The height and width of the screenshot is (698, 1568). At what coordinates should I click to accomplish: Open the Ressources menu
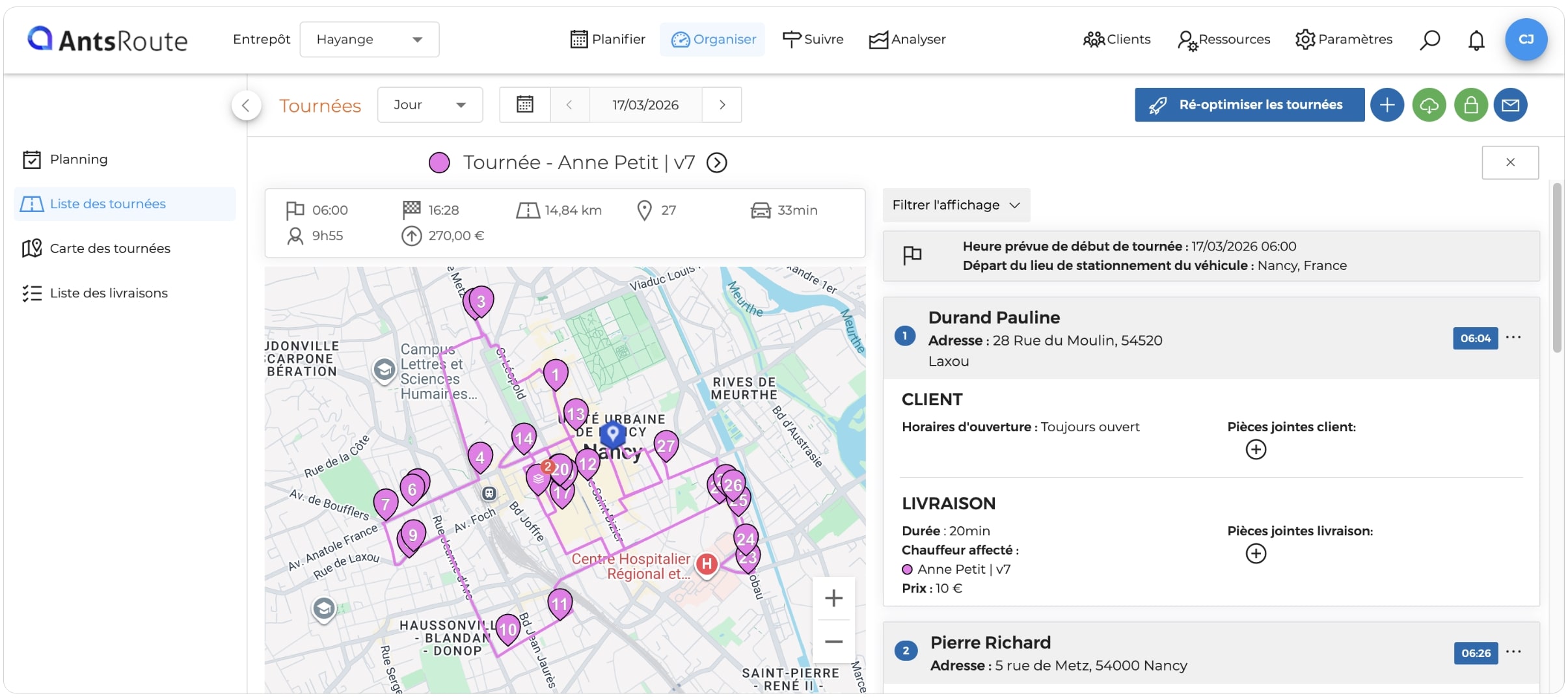[1224, 40]
